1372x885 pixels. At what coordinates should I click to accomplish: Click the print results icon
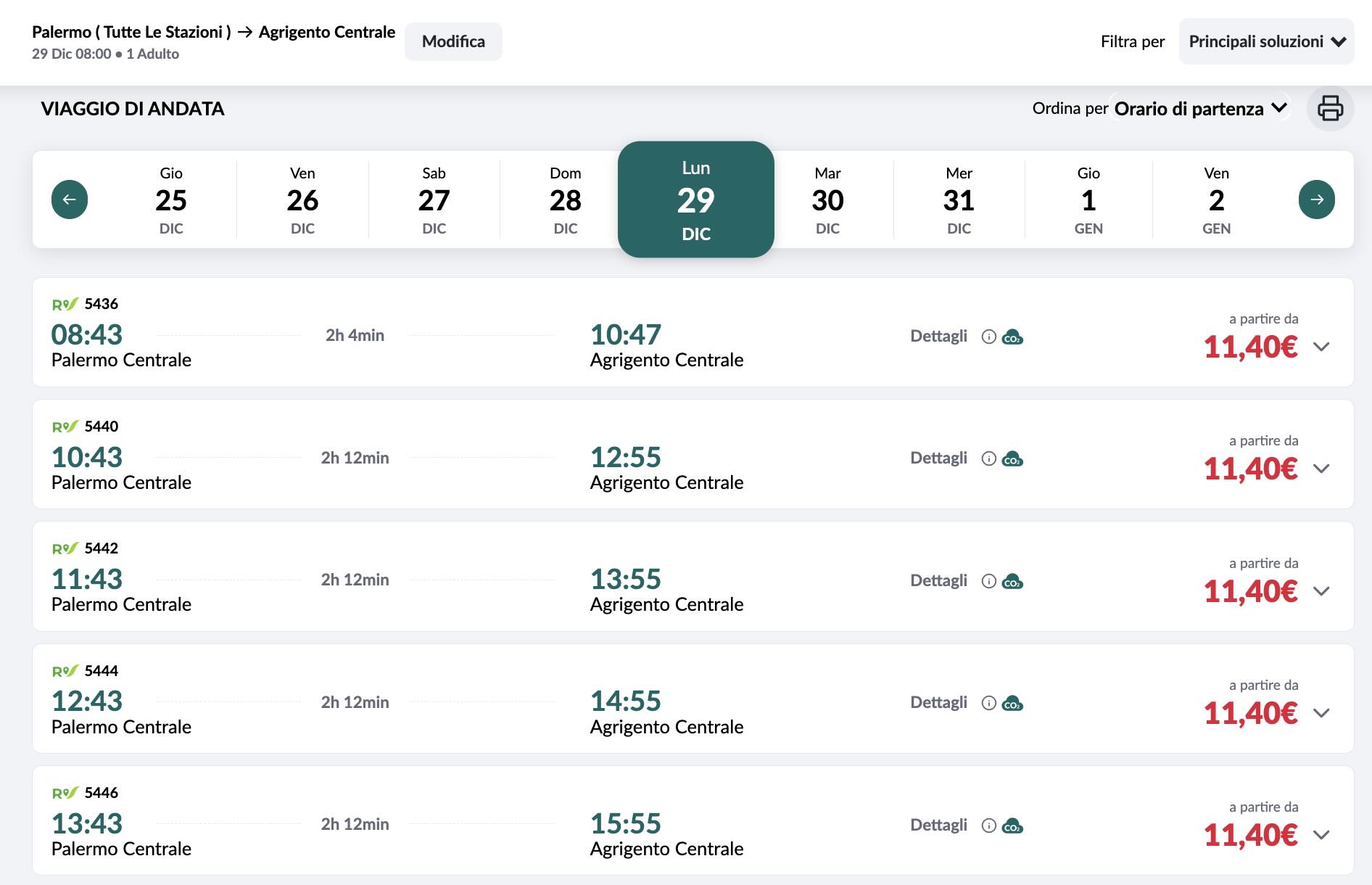1330,109
